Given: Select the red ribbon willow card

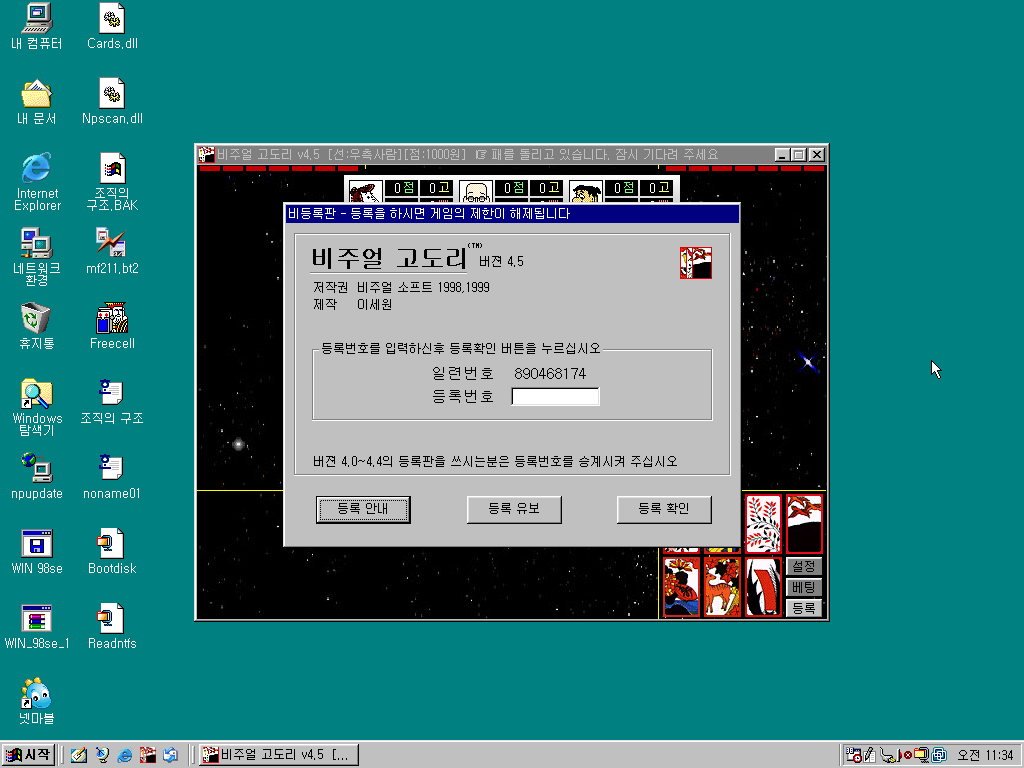Looking at the screenshot, I should [x=763, y=586].
